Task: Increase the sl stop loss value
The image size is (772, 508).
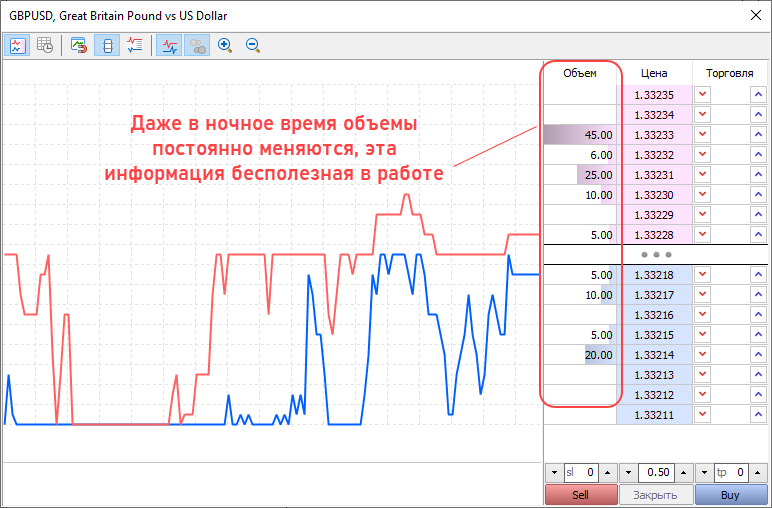Action: tap(608, 473)
